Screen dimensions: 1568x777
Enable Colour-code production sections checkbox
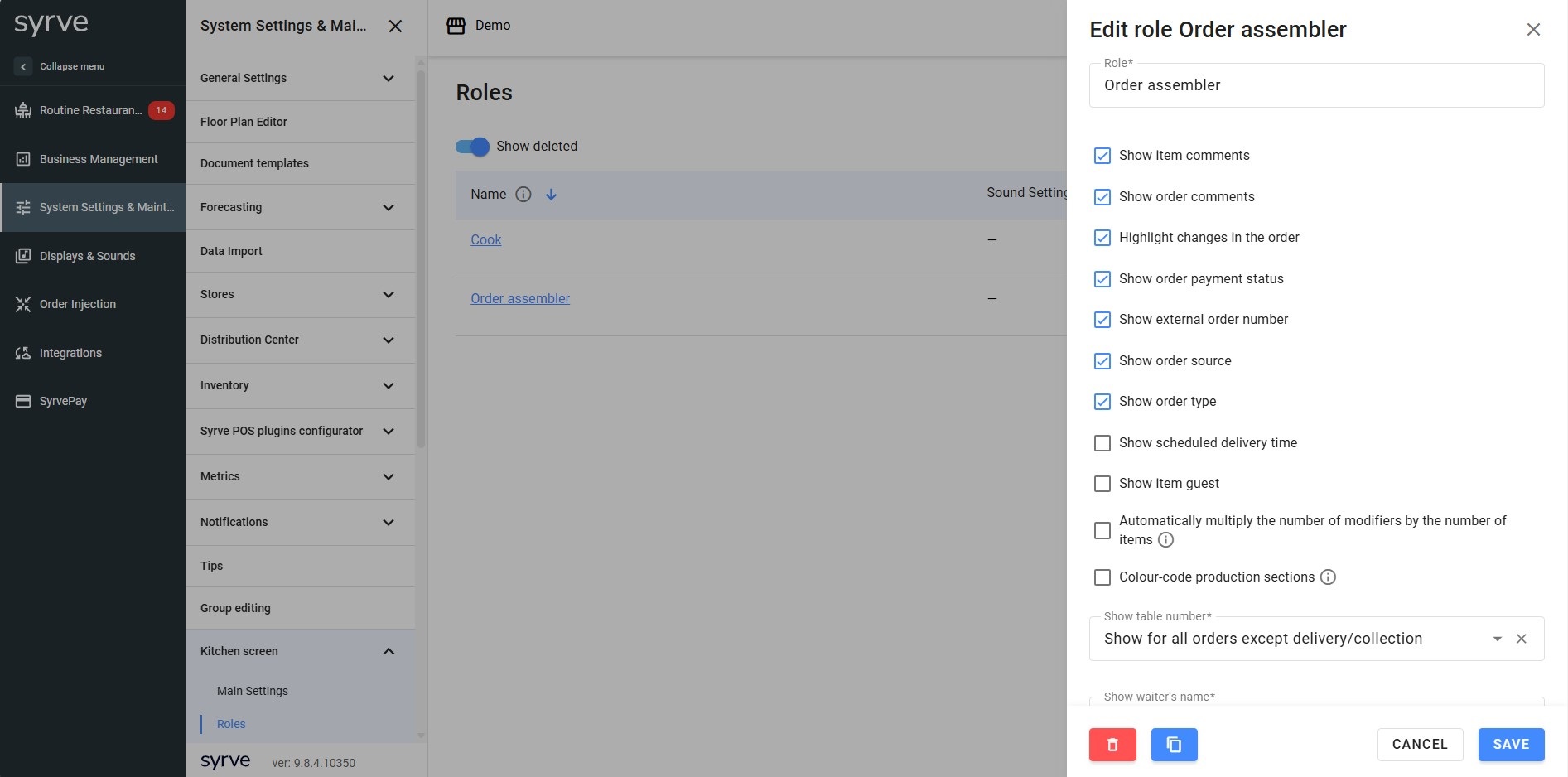click(1102, 577)
